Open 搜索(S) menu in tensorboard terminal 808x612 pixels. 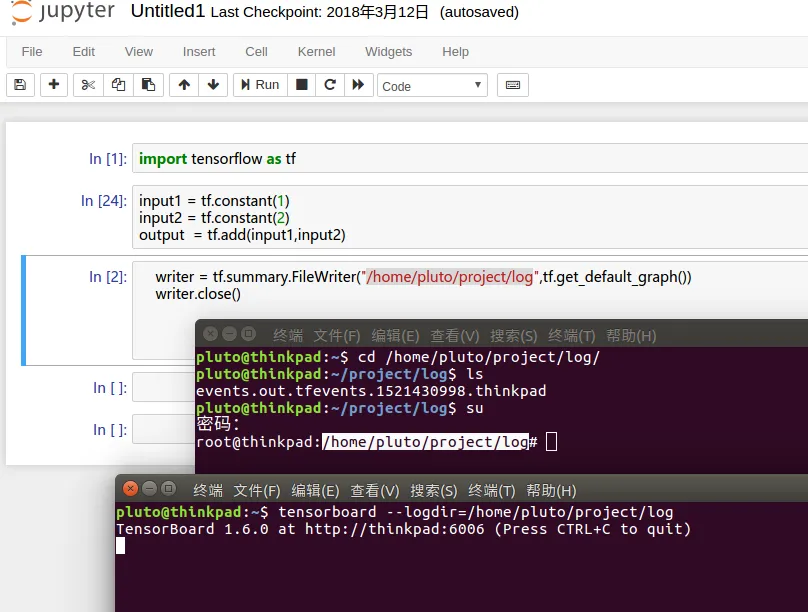click(x=433, y=490)
